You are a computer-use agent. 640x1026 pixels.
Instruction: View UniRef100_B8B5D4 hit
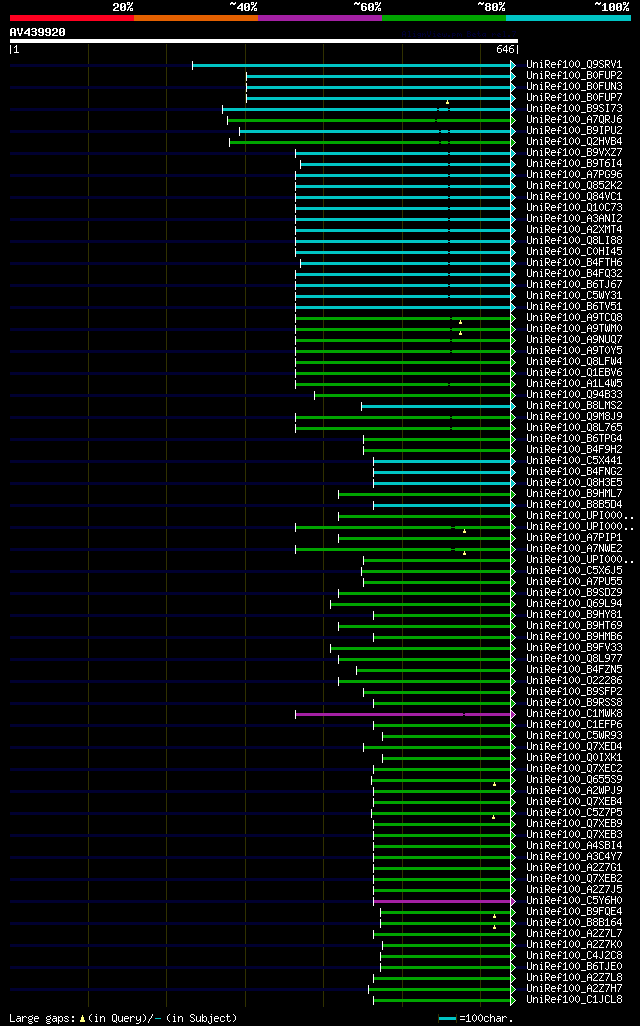click(x=574, y=505)
